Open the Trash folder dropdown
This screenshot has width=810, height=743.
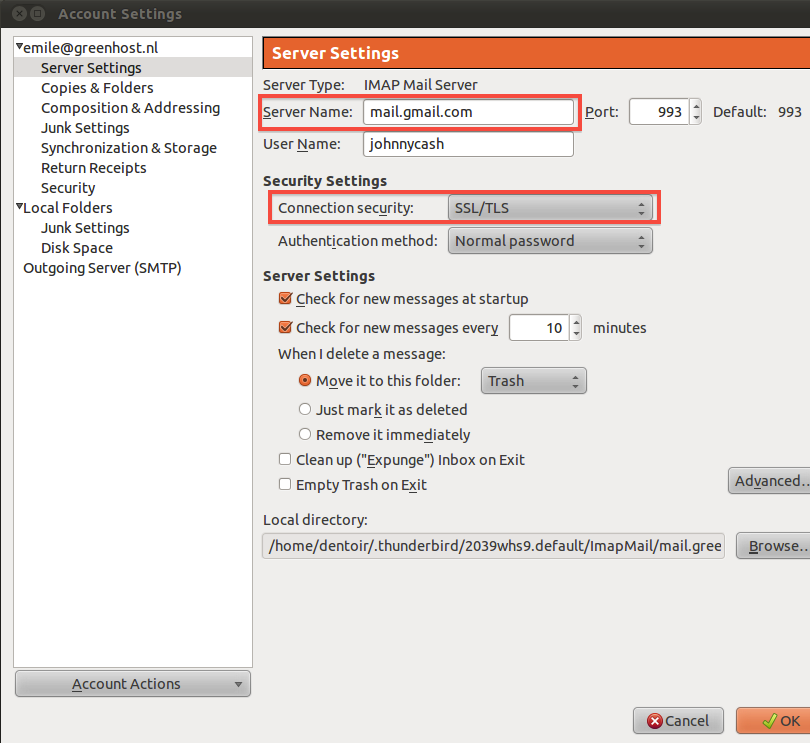[533, 381]
